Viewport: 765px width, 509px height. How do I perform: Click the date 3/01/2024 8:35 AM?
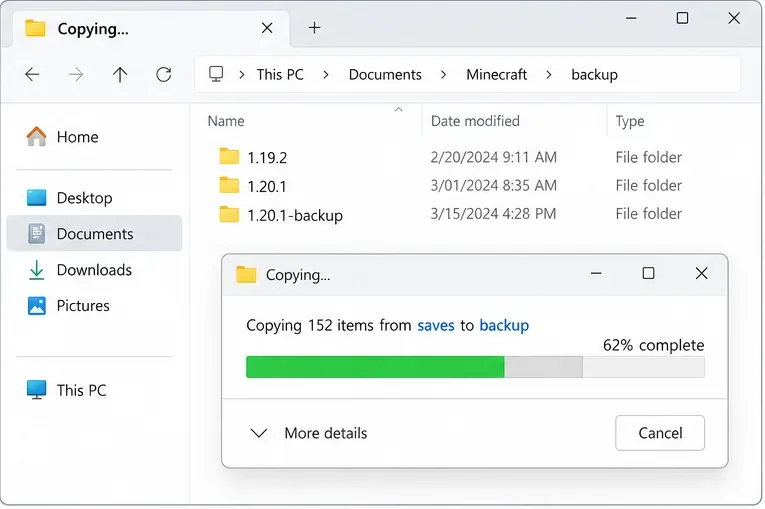click(x=493, y=185)
